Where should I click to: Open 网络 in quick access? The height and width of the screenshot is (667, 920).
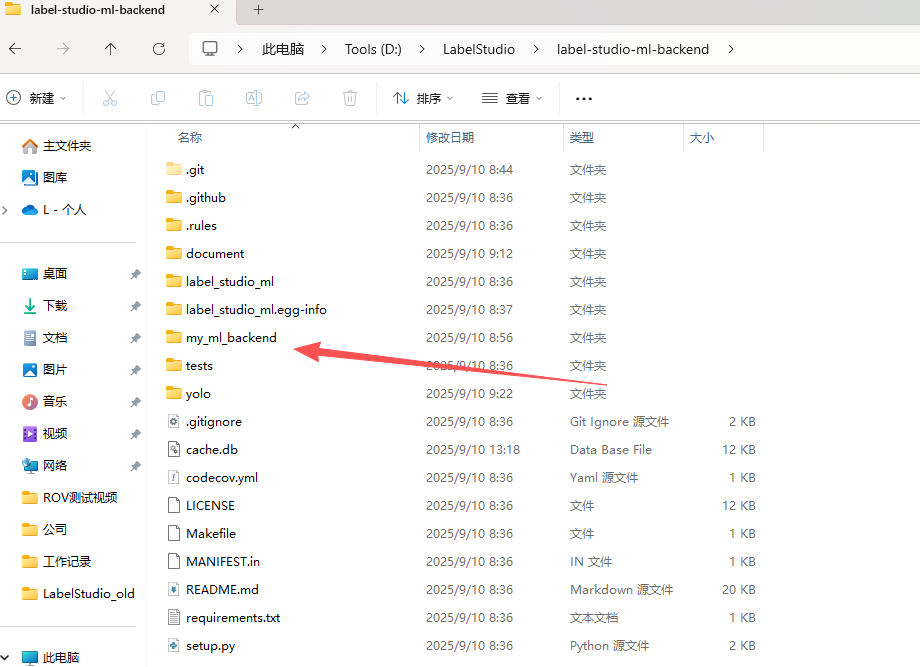[45, 465]
